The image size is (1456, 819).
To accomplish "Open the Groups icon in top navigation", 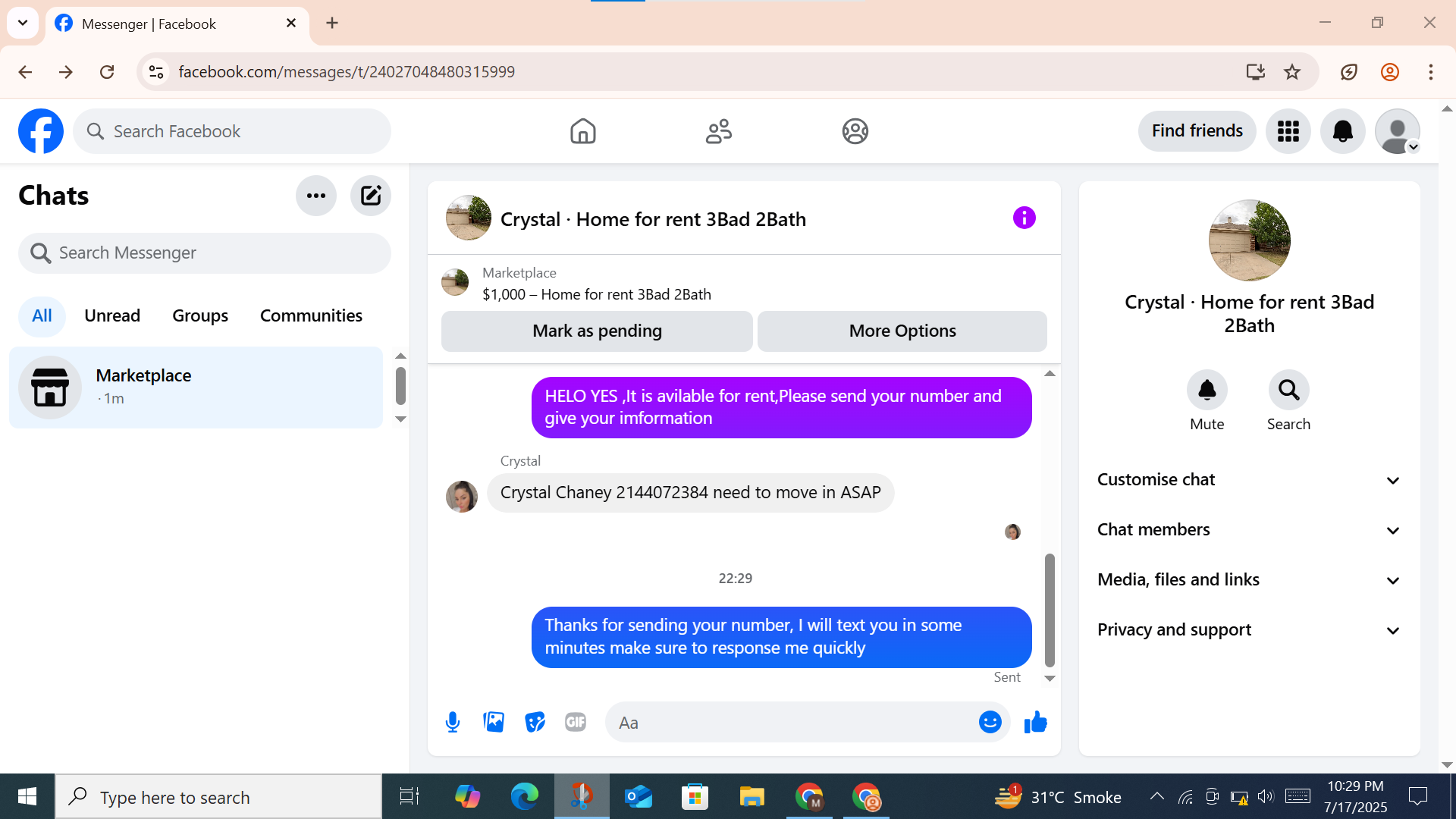I will point(855,131).
